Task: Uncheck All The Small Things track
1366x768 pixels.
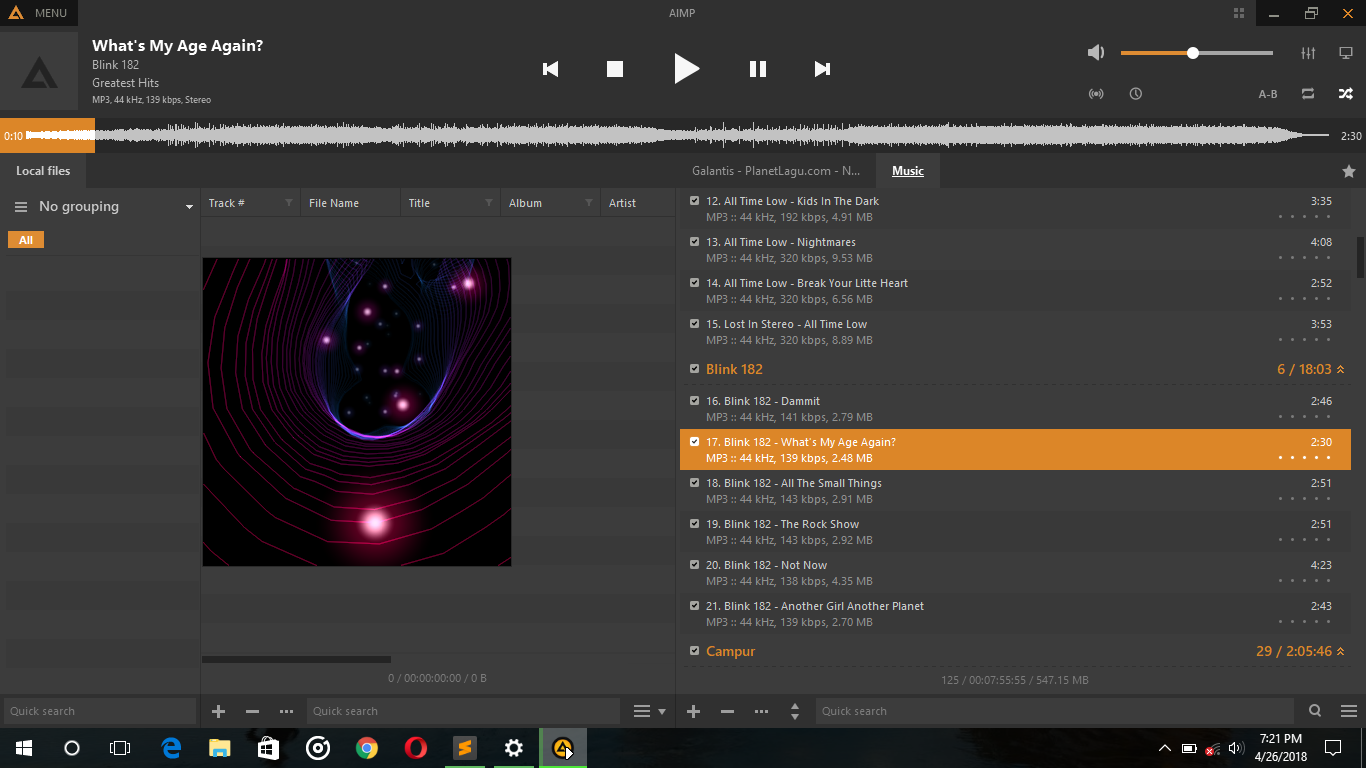Action: point(695,483)
